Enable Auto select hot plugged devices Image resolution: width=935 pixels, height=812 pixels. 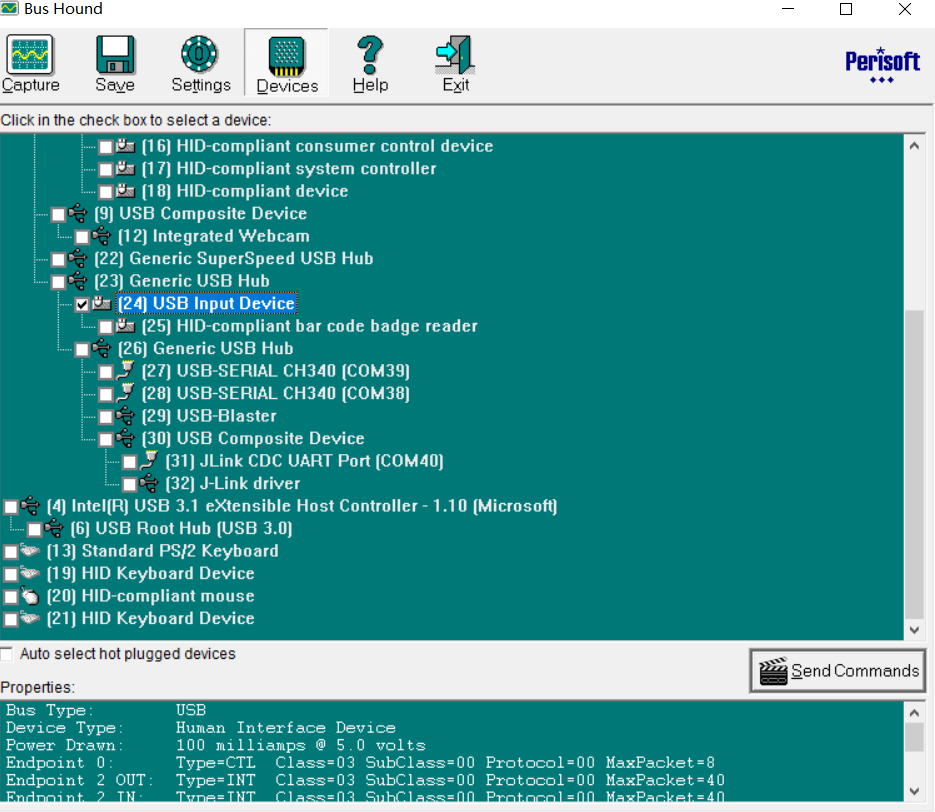8,653
